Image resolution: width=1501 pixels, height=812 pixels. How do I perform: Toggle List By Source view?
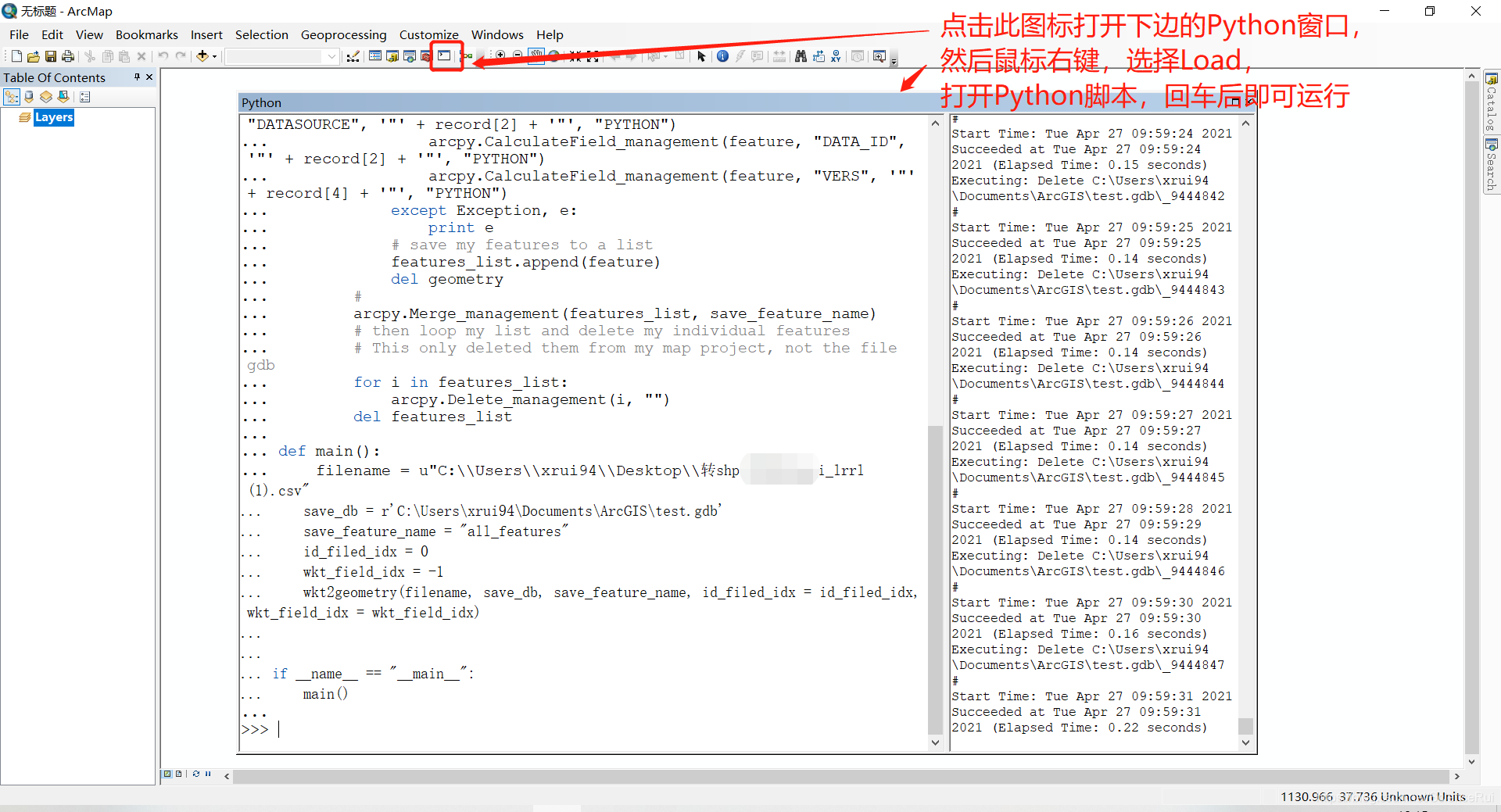[x=29, y=97]
